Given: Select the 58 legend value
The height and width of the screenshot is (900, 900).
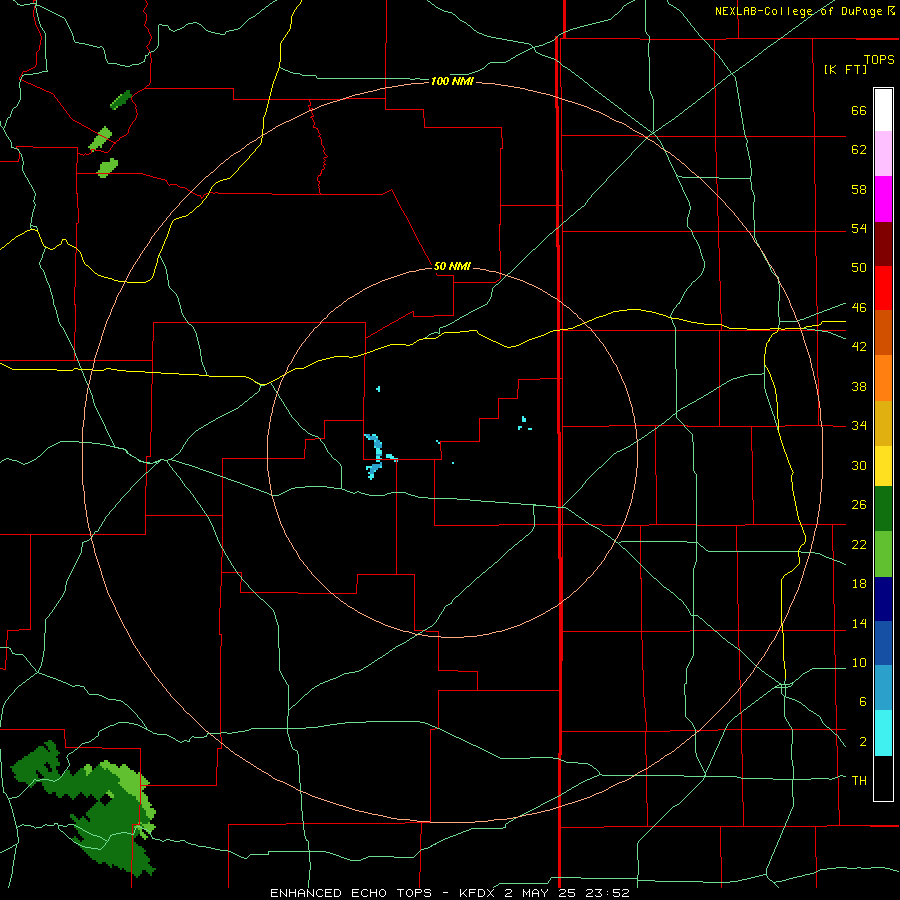Looking at the screenshot, I should pos(859,189).
